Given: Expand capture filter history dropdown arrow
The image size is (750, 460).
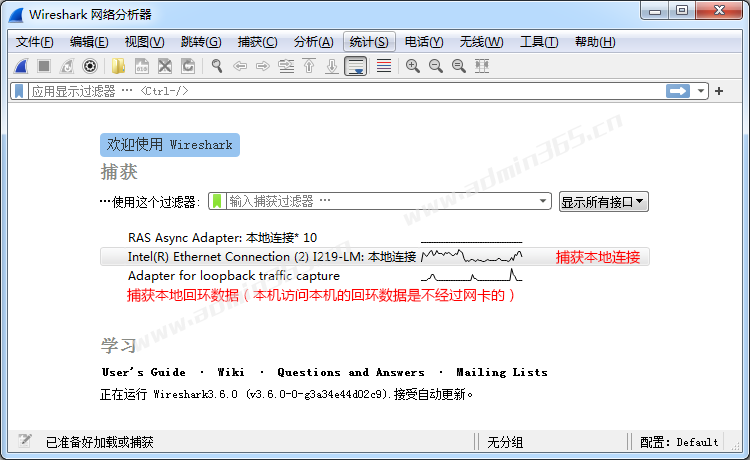Looking at the screenshot, I should point(543,201).
